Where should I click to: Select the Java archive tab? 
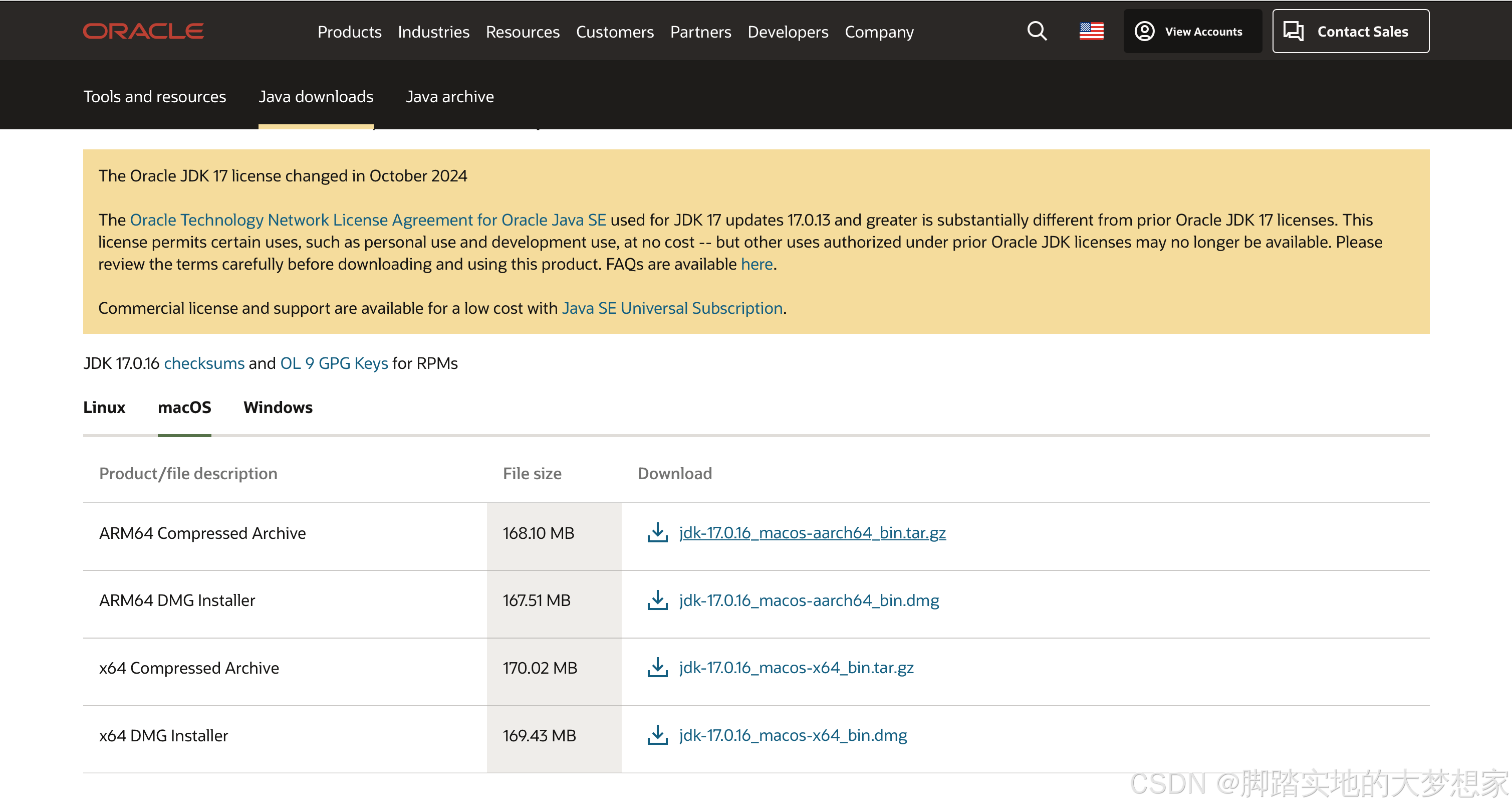449,96
